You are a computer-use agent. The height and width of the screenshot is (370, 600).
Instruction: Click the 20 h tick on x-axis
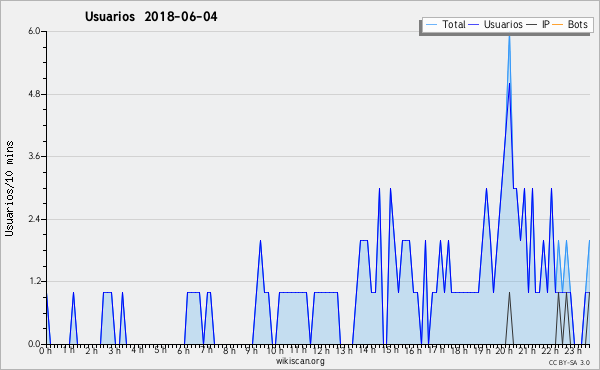(x=504, y=351)
